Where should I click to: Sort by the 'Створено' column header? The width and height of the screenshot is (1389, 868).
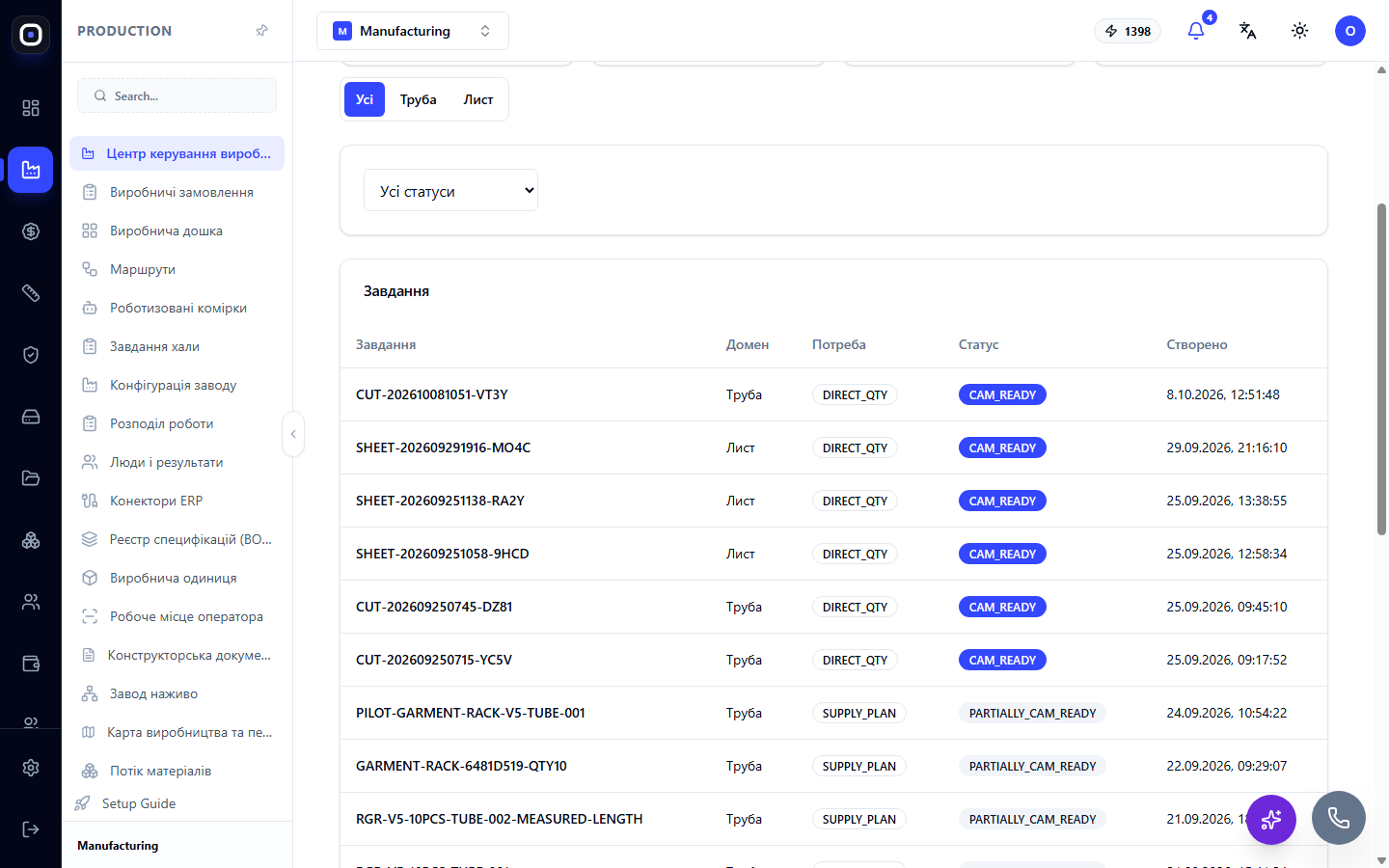tap(1197, 344)
